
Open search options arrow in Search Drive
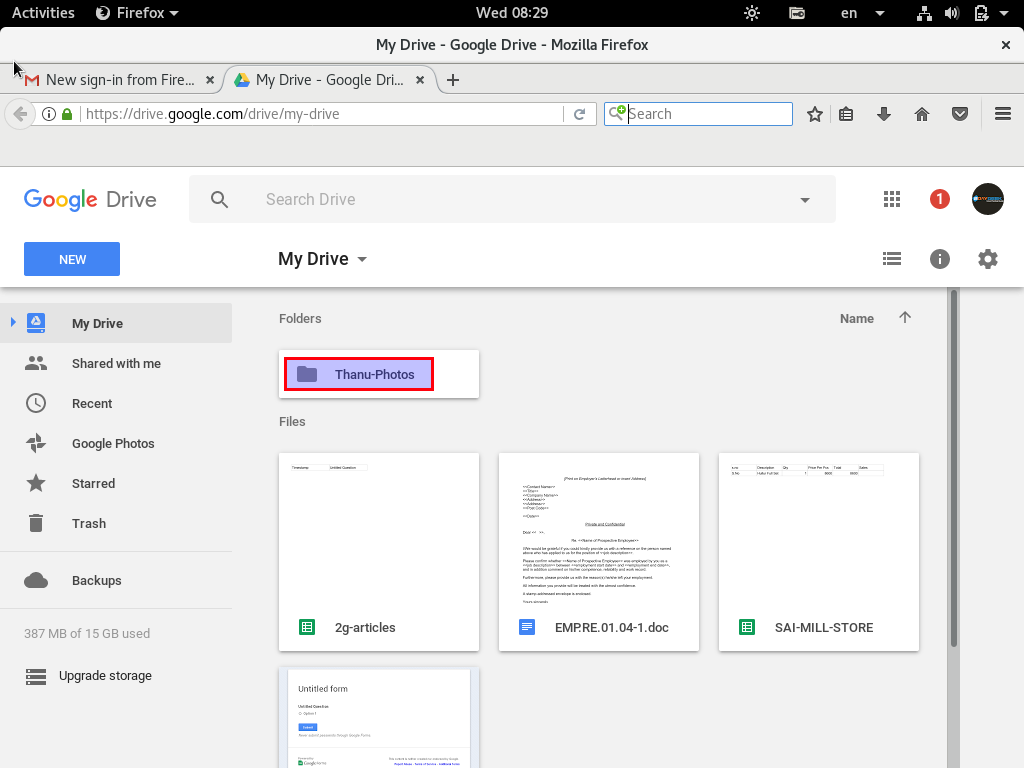pyautogui.click(x=805, y=200)
